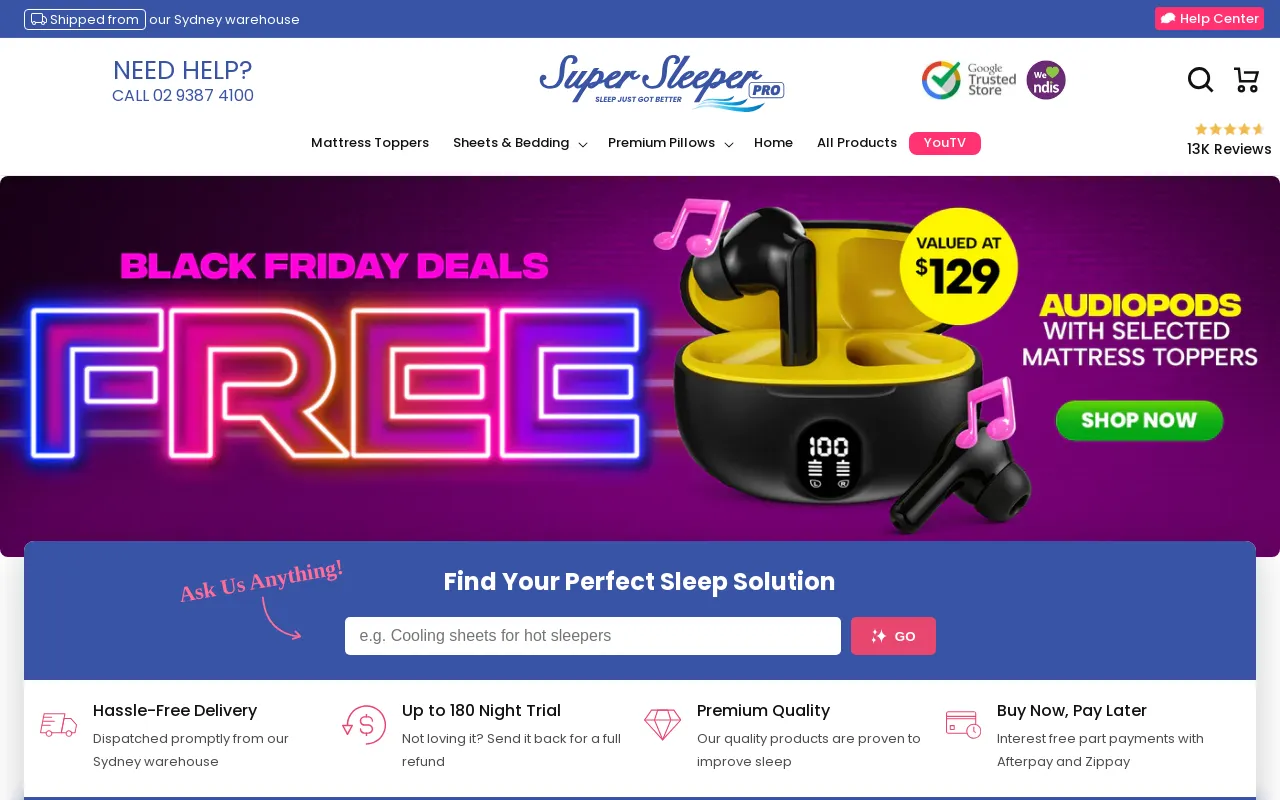Open the Mattress Toppers menu item
Screen dimensions: 1280x800
(x=370, y=143)
